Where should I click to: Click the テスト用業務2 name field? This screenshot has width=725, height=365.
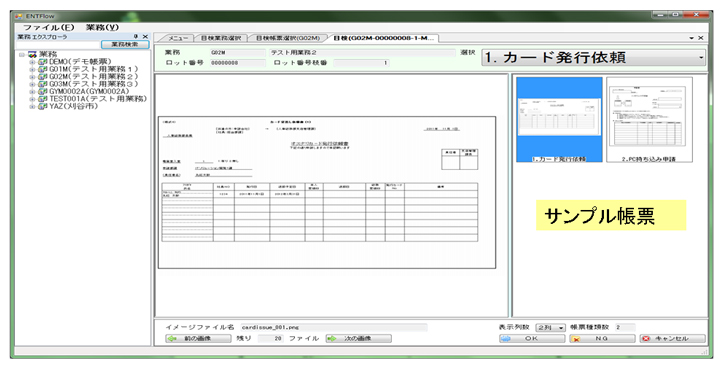[x=362, y=53]
